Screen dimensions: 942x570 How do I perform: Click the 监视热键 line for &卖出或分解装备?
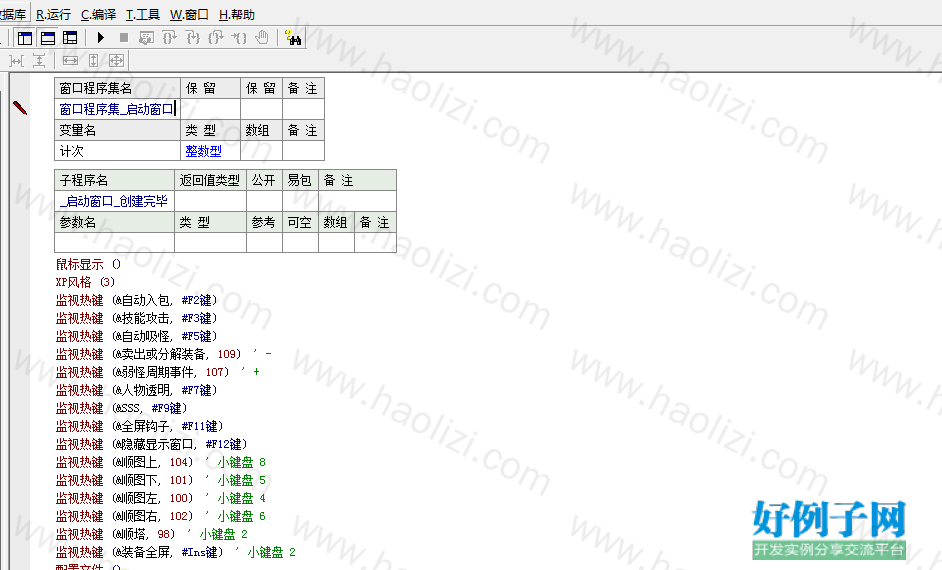(163, 354)
